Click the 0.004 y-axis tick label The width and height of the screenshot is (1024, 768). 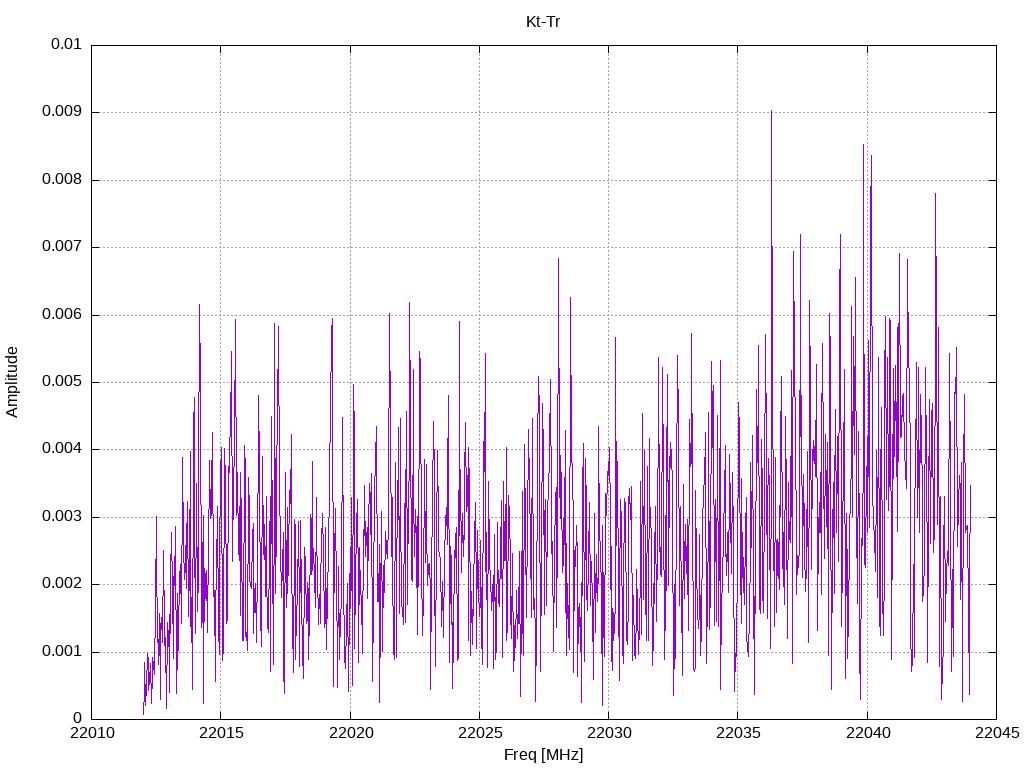pos(62,449)
